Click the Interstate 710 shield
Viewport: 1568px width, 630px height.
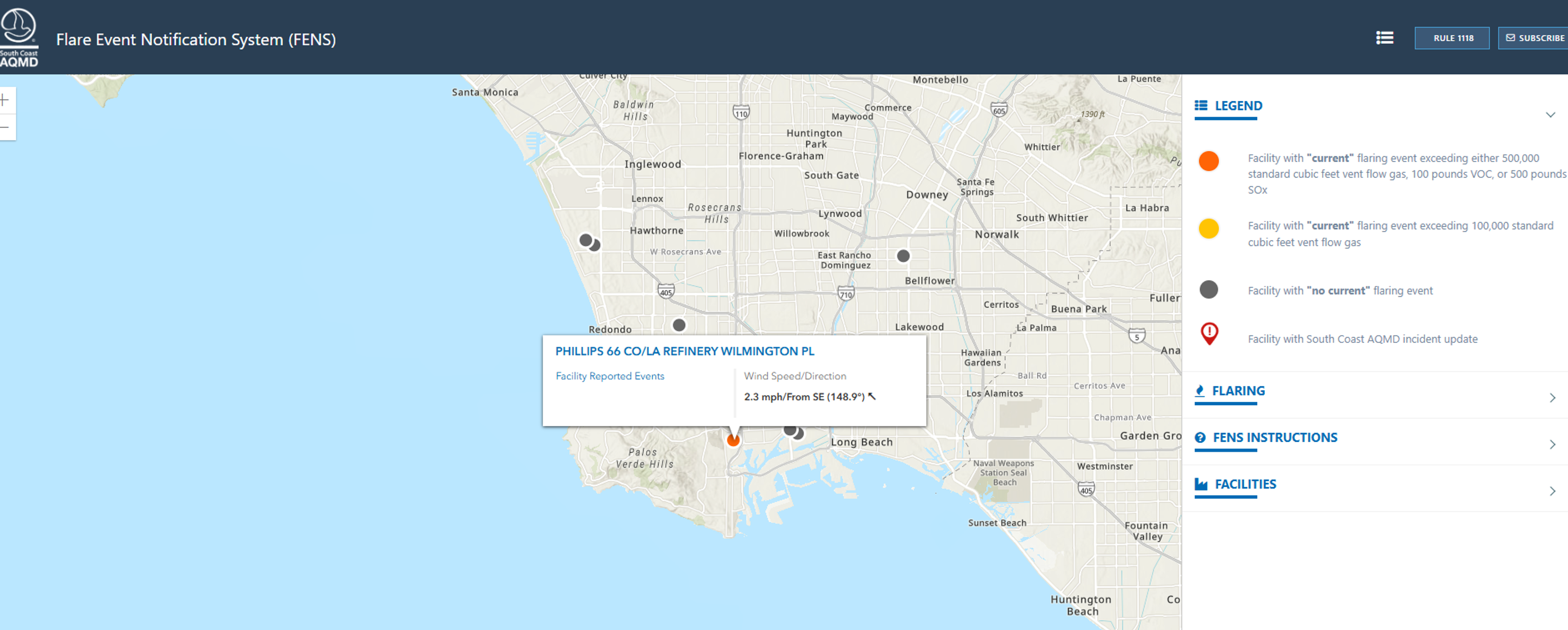[x=846, y=294]
